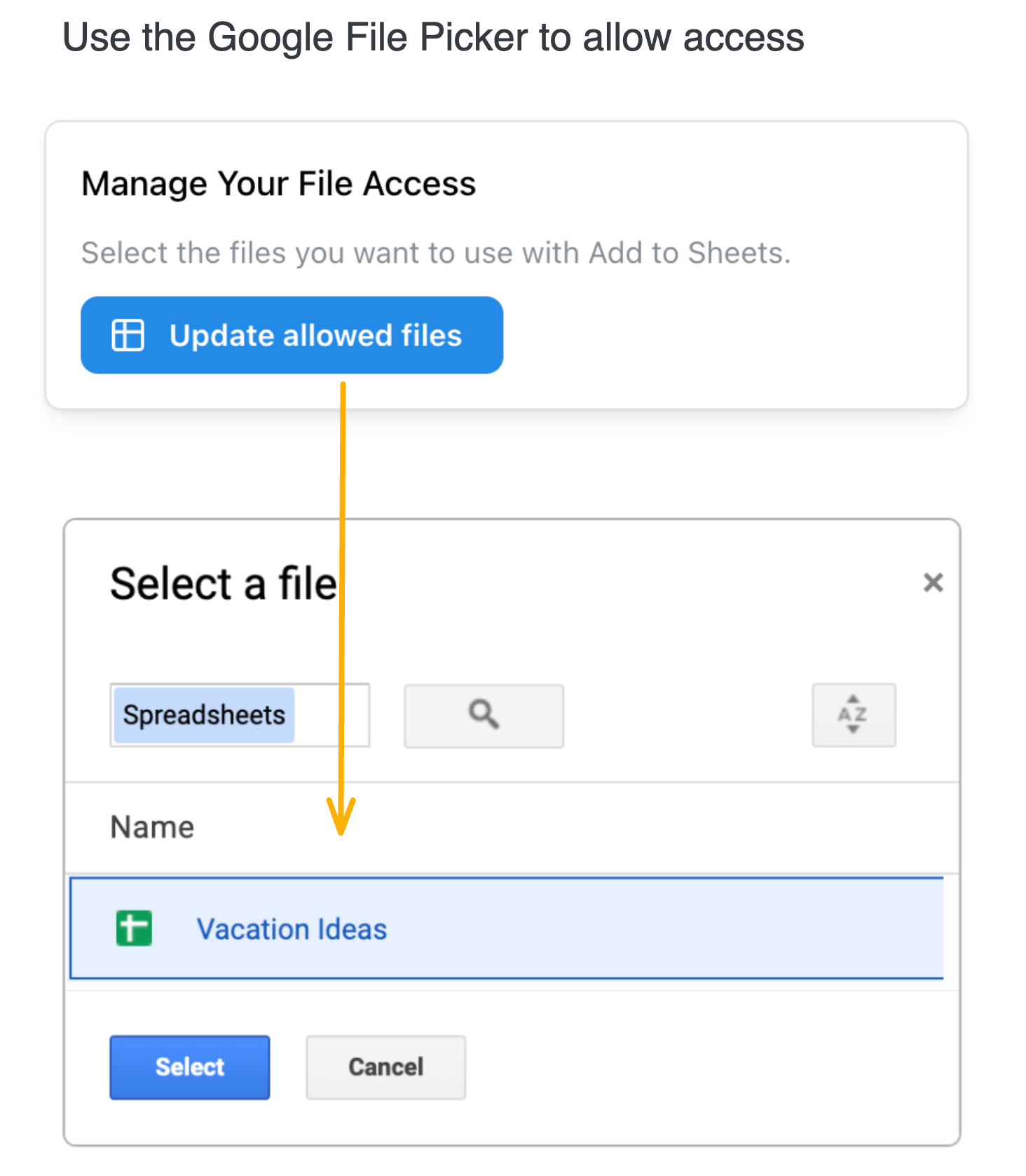The height and width of the screenshot is (1176, 1026).
Task: Click the "Manage Your File Access" heading
Action: pos(278,184)
